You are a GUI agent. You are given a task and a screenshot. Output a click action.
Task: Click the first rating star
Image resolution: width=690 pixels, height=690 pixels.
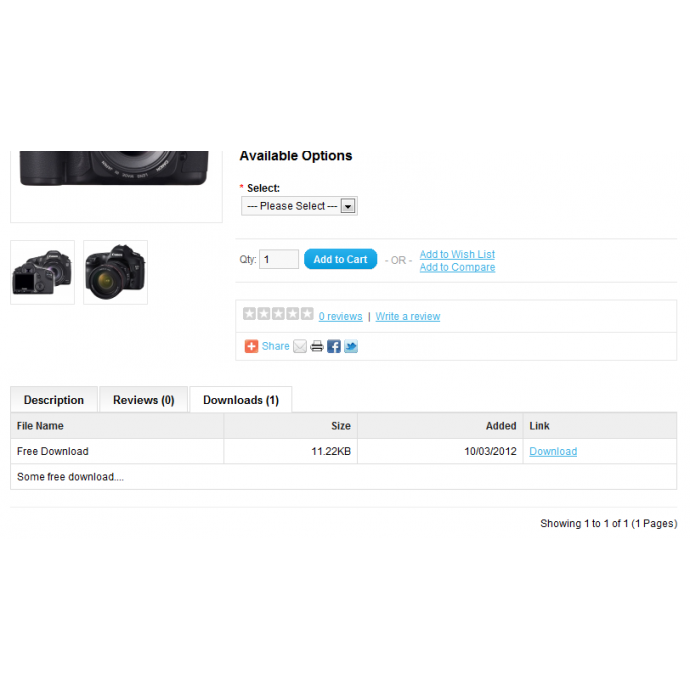coord(250,313)
